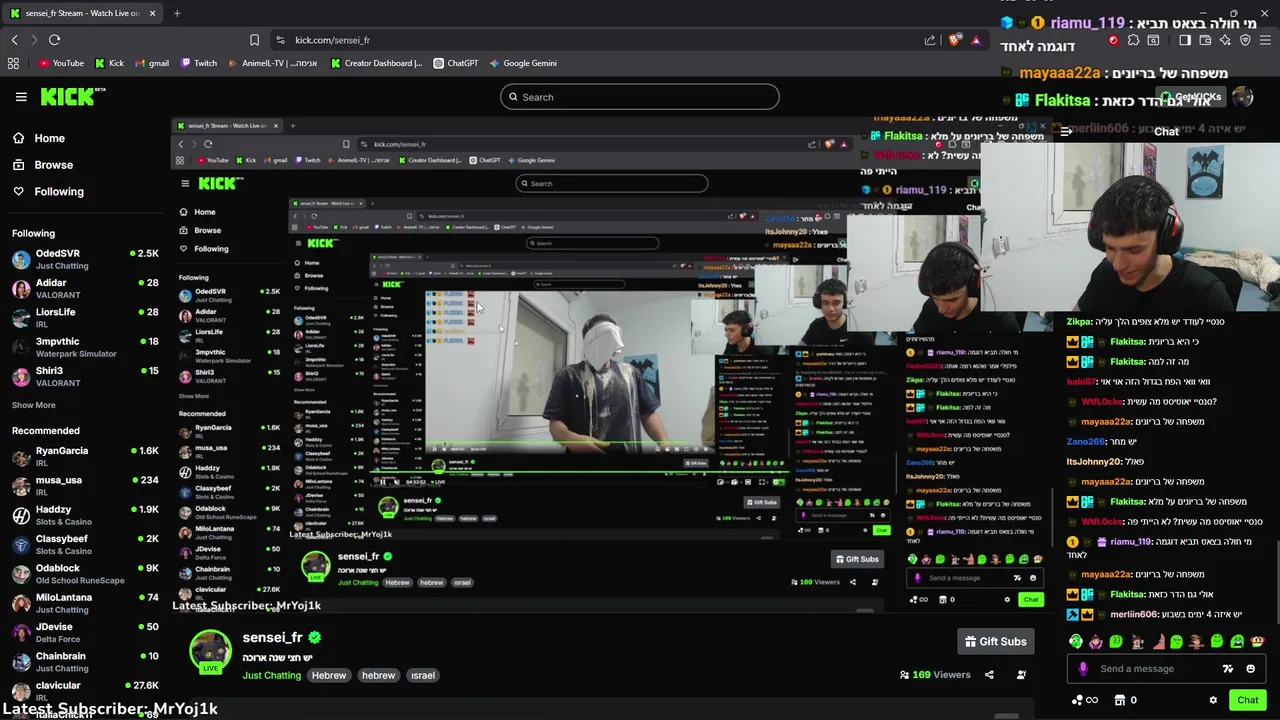Click the browser forward arrow
1280x720 pixels.
tap(33, 40)
